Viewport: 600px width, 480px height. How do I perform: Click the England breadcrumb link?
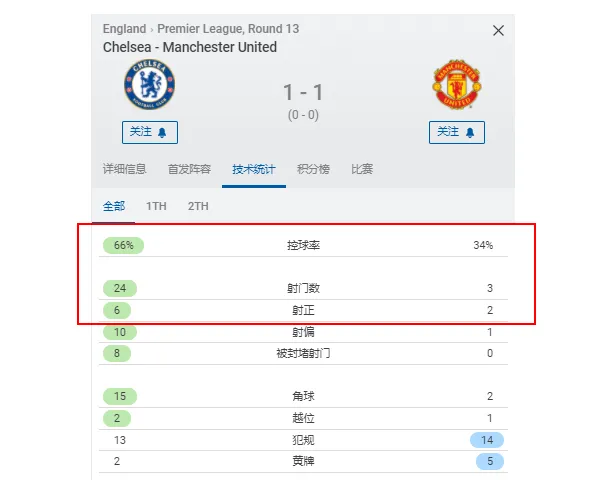pos(124,29)
